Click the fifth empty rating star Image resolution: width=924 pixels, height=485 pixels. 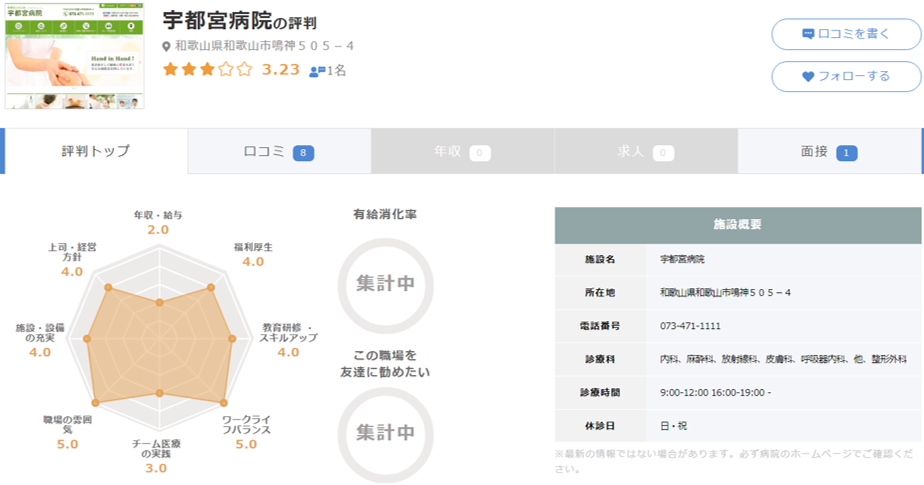(x=245, y=70)
